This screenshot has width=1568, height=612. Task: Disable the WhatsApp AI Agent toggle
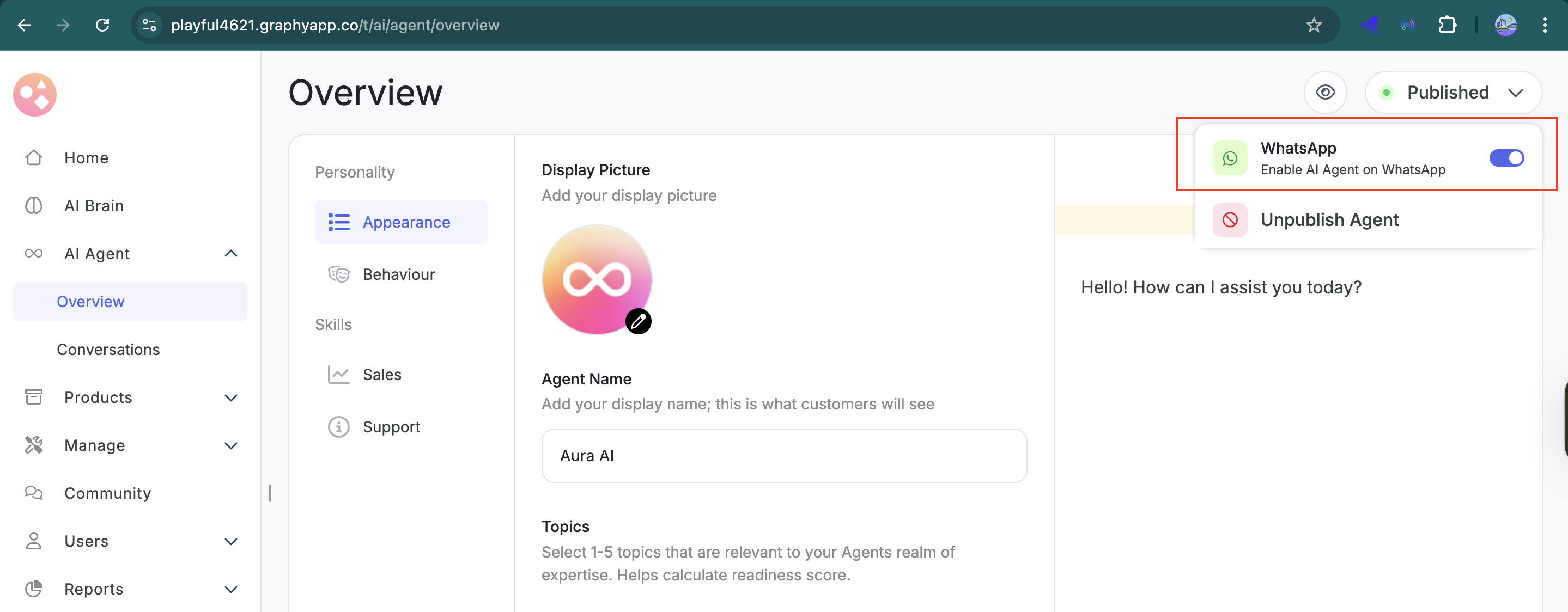tap(1506, 158)
